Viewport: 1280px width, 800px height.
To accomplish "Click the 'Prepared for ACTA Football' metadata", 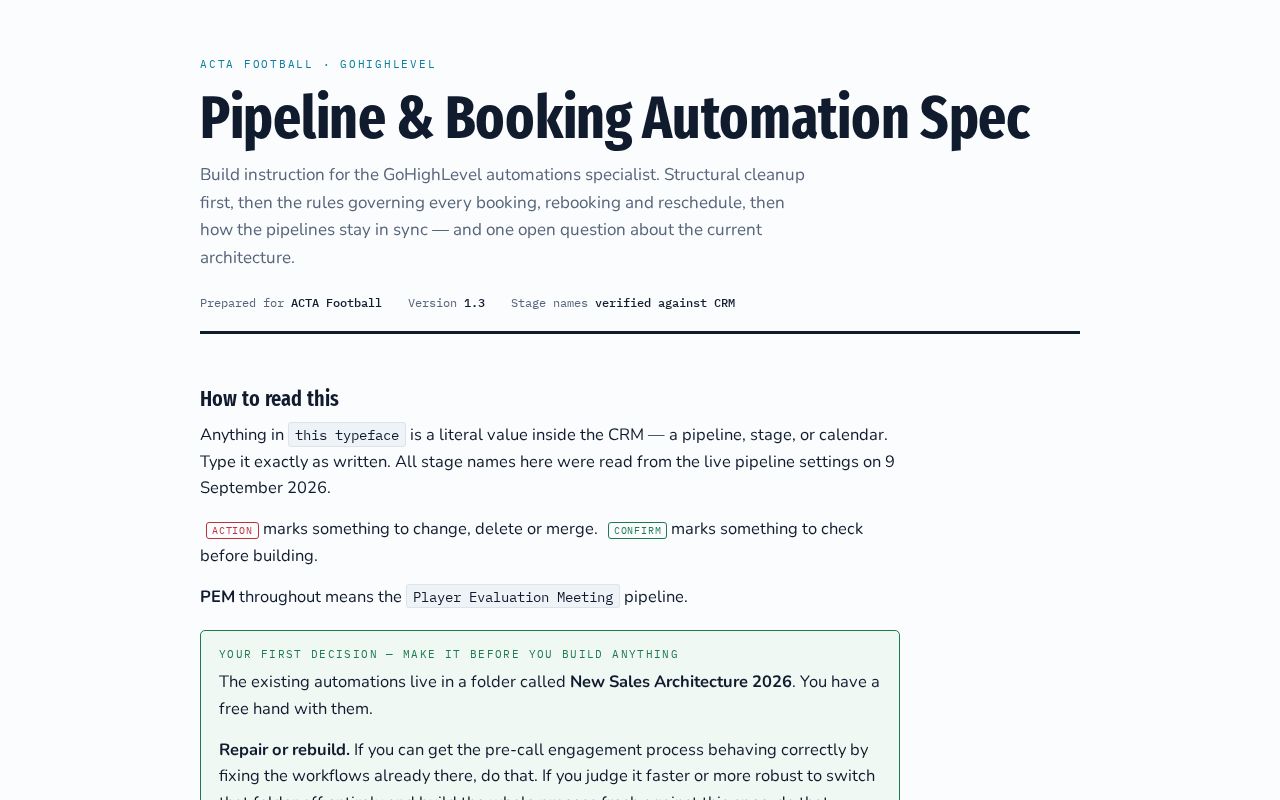I will click(291, 303).
